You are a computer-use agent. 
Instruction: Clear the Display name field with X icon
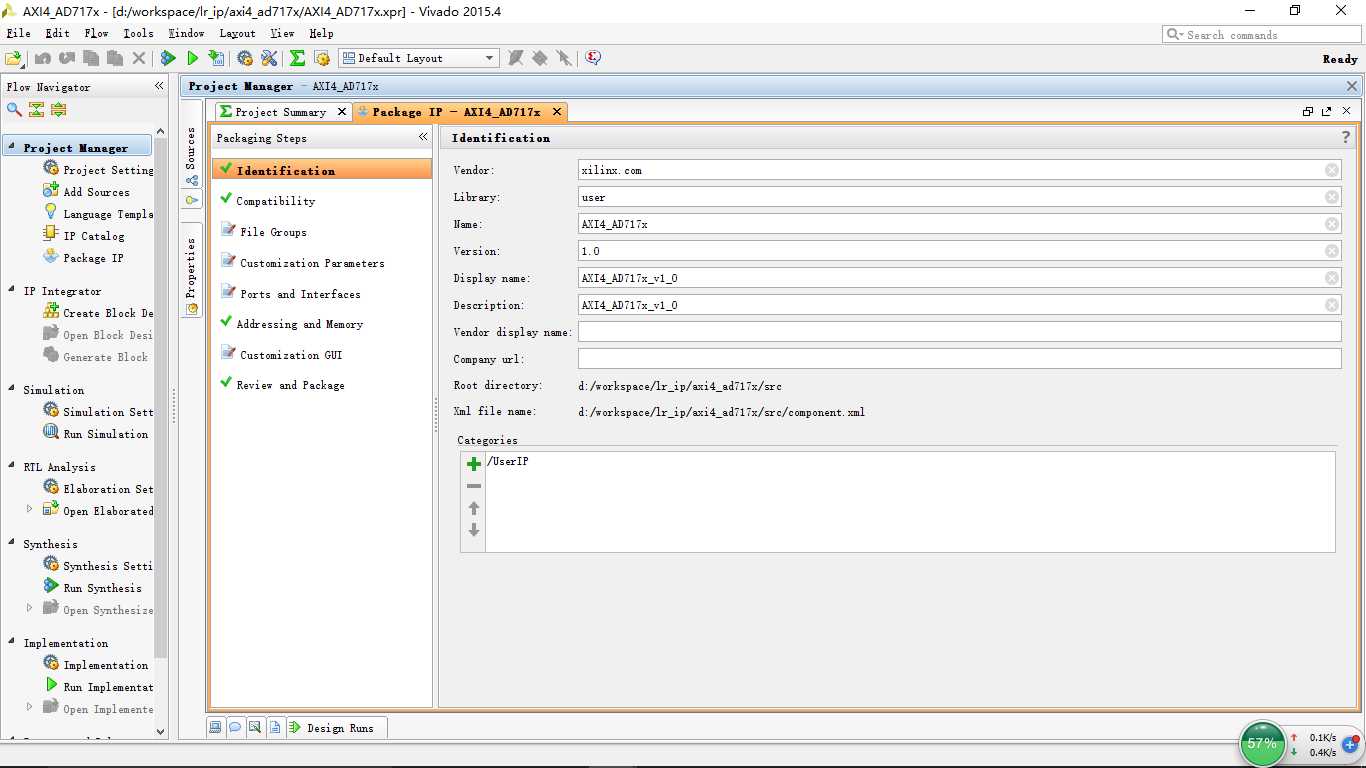click(1332, 278)
